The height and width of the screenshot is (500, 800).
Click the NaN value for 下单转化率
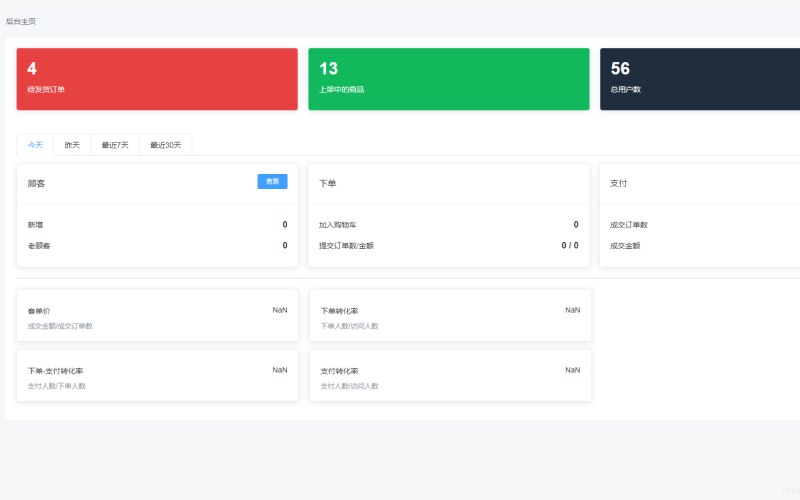coord(572,310)
